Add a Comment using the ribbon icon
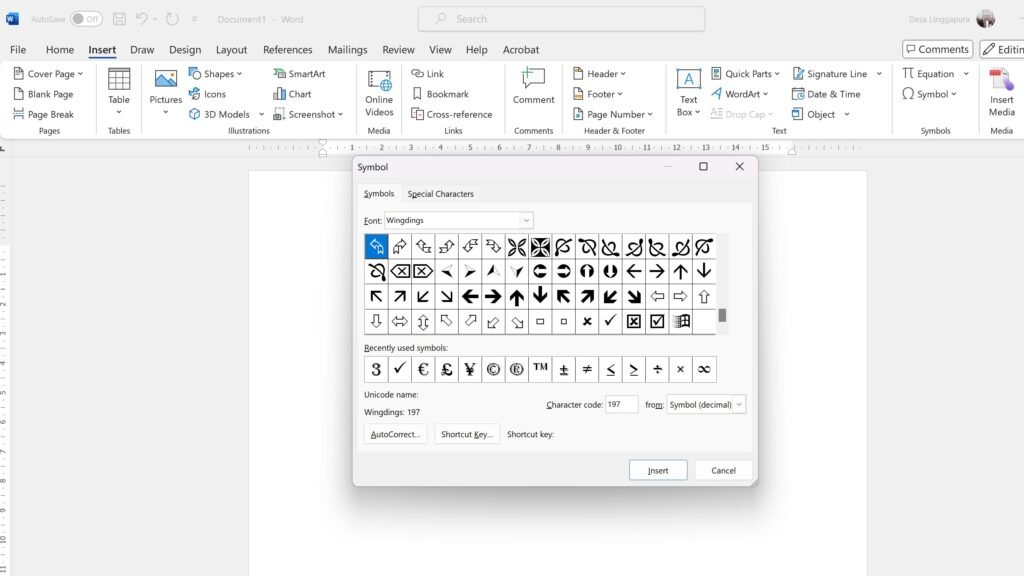 [533, 80]
